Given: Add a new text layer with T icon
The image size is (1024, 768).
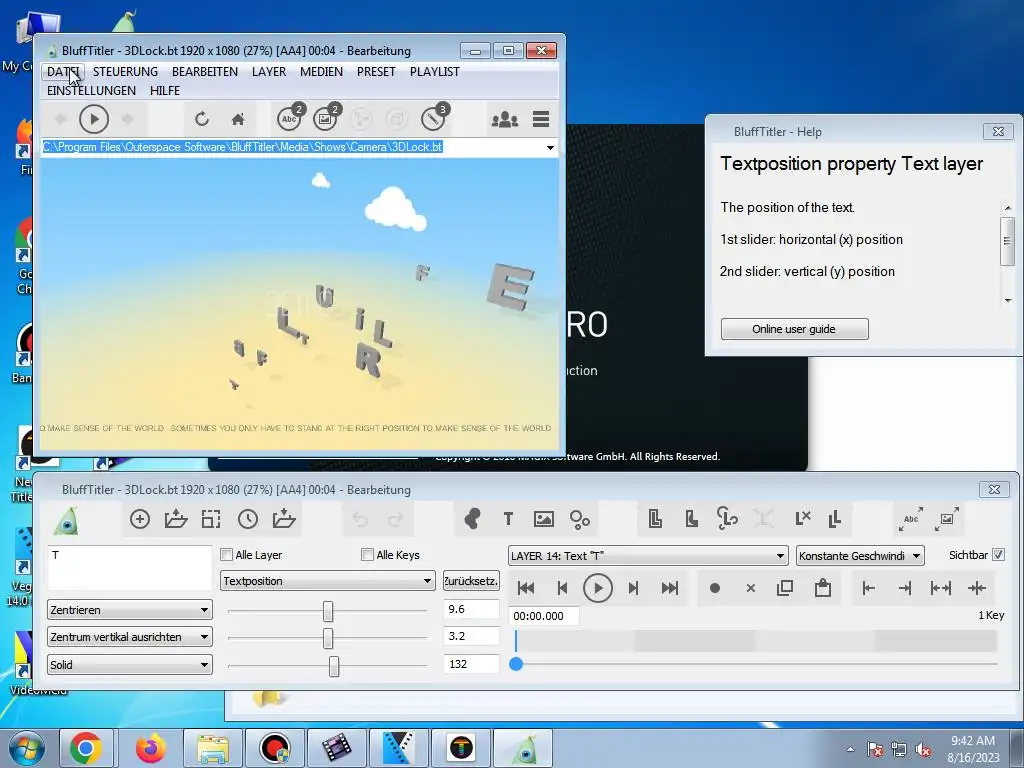Looking at the screenshot, I should (x=508, y=519).
